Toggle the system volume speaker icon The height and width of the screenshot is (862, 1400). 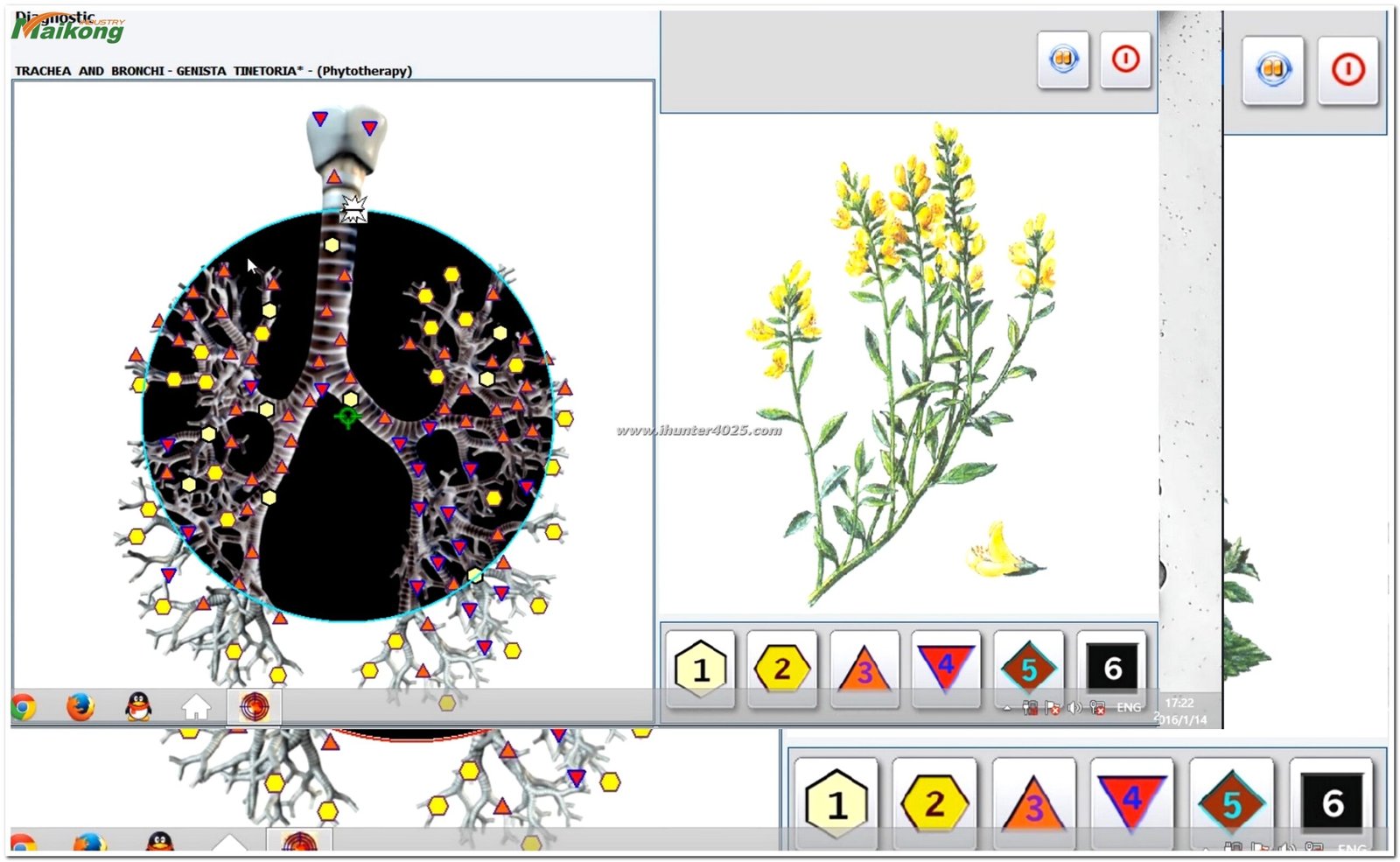pyautogui.click(x=1074, y=707)
